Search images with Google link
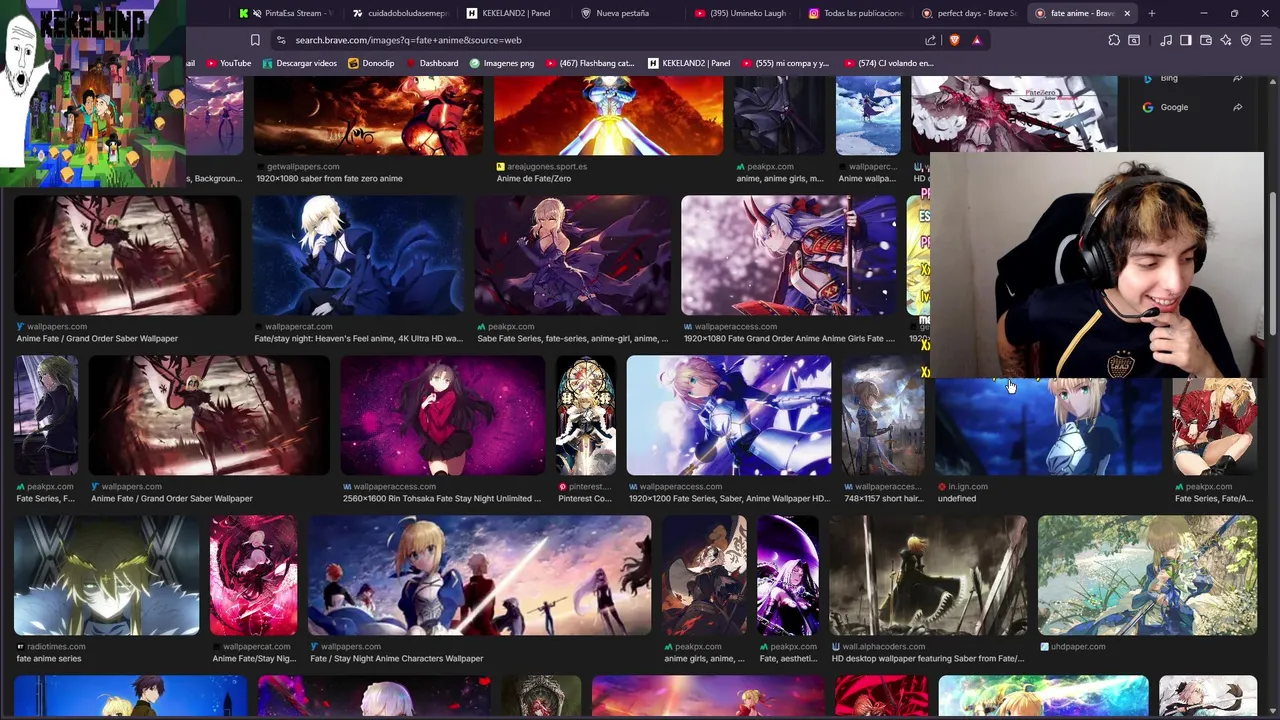This screenshot has height=720, width=1280. 1174,107
